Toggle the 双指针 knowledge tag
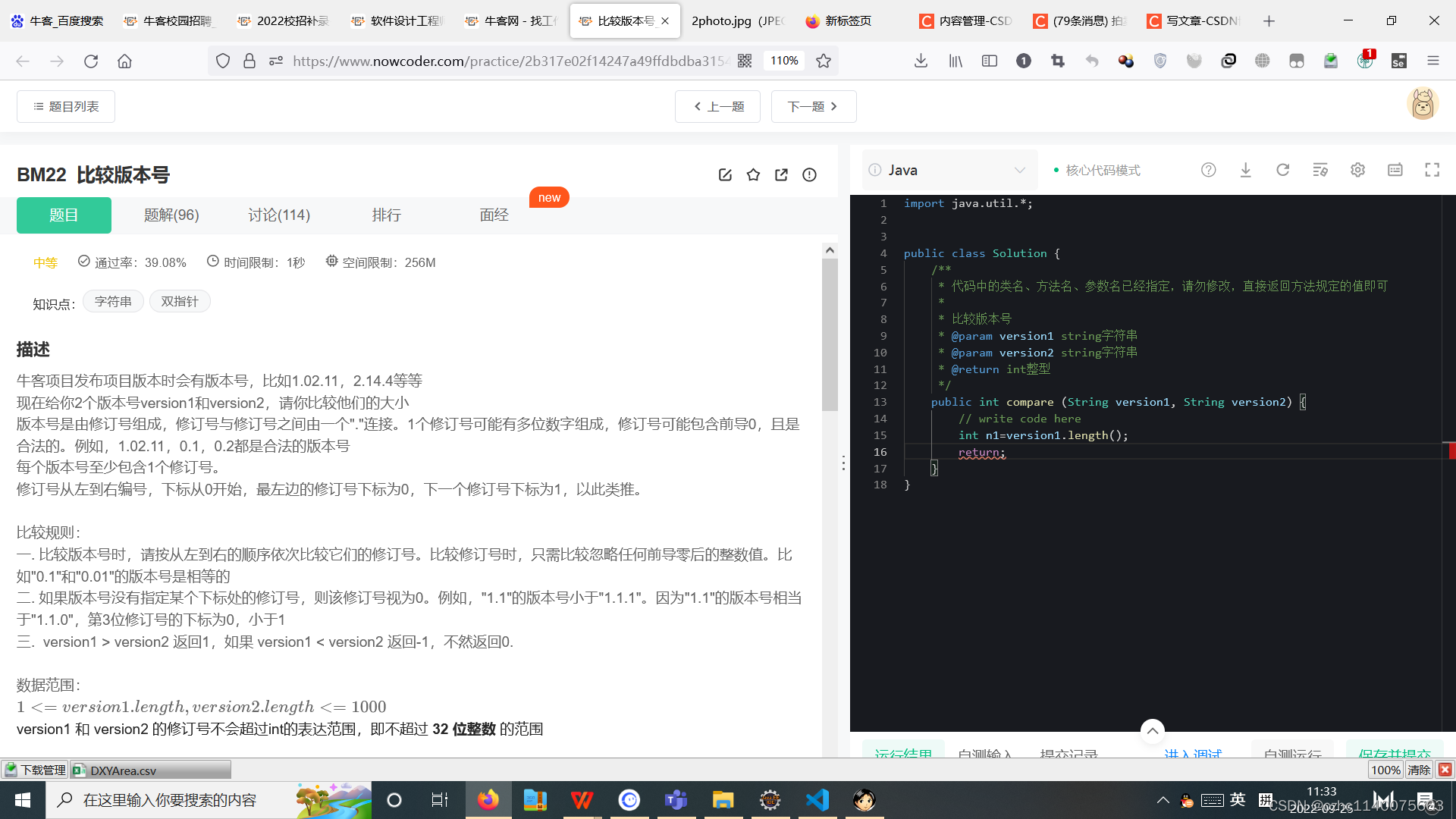Image resolution: width=1456 pixels, height=819 pixels. pyautogui.click(x=180, y=301)
